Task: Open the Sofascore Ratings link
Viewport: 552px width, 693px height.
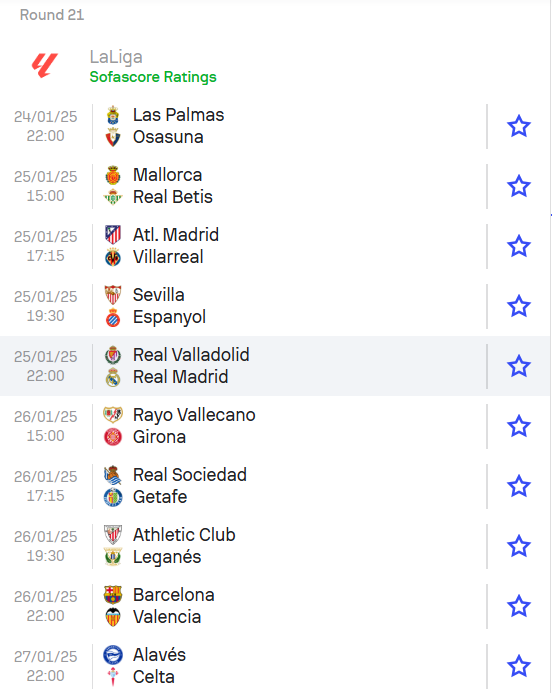Action: [153, 77]
